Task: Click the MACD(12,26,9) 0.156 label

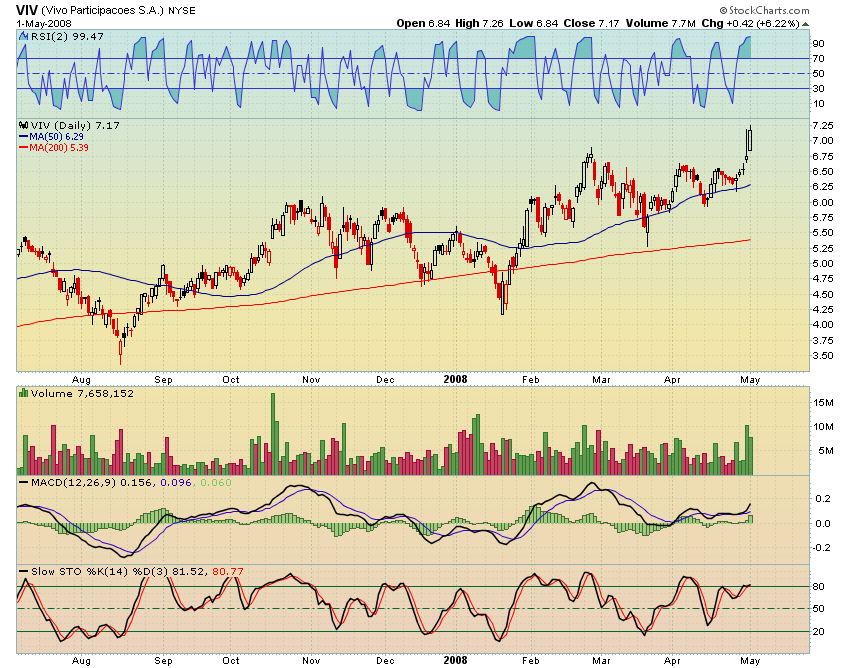Action: pyautogui.click(x=91, y=483)
